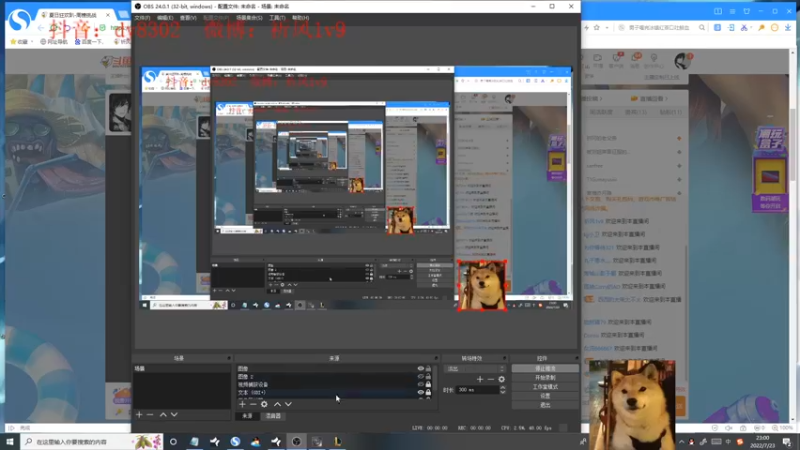This screenshot has width=800, height=450.
Task: Click the Windows taskbar search box
Action: (x=92, y=441)
